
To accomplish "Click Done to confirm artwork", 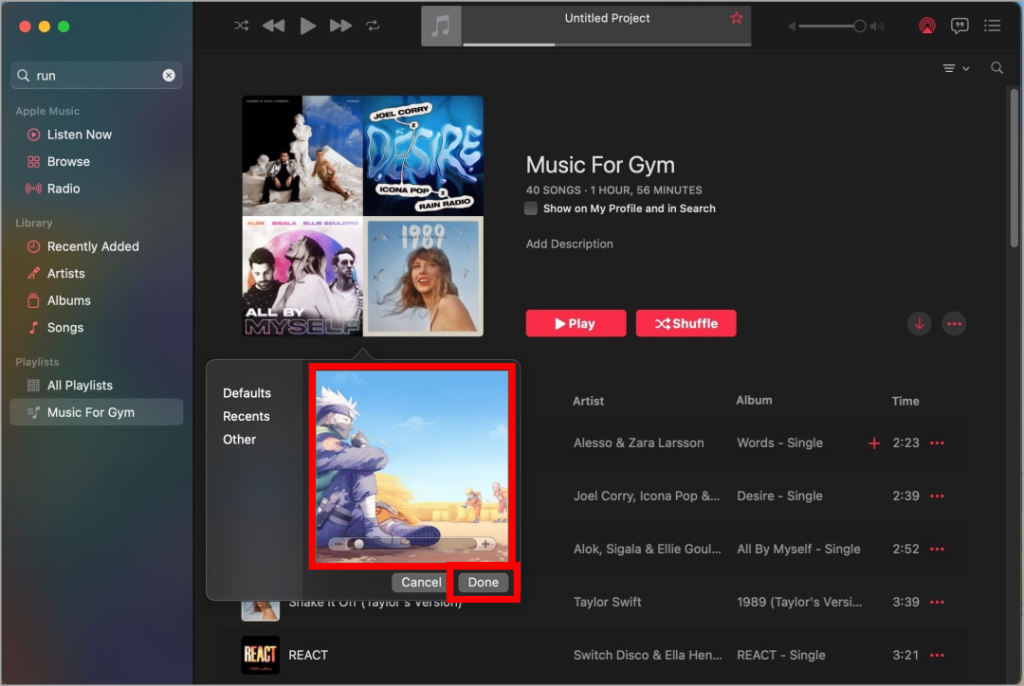I will [x=483, y=582].
